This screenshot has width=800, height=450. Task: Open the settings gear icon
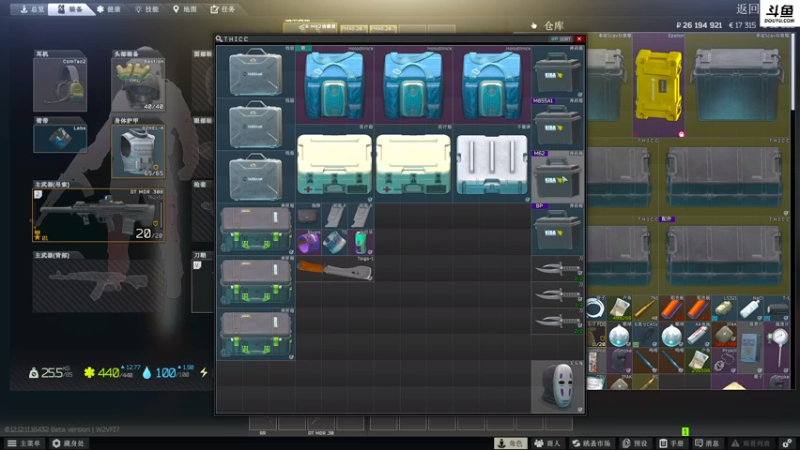787,443
